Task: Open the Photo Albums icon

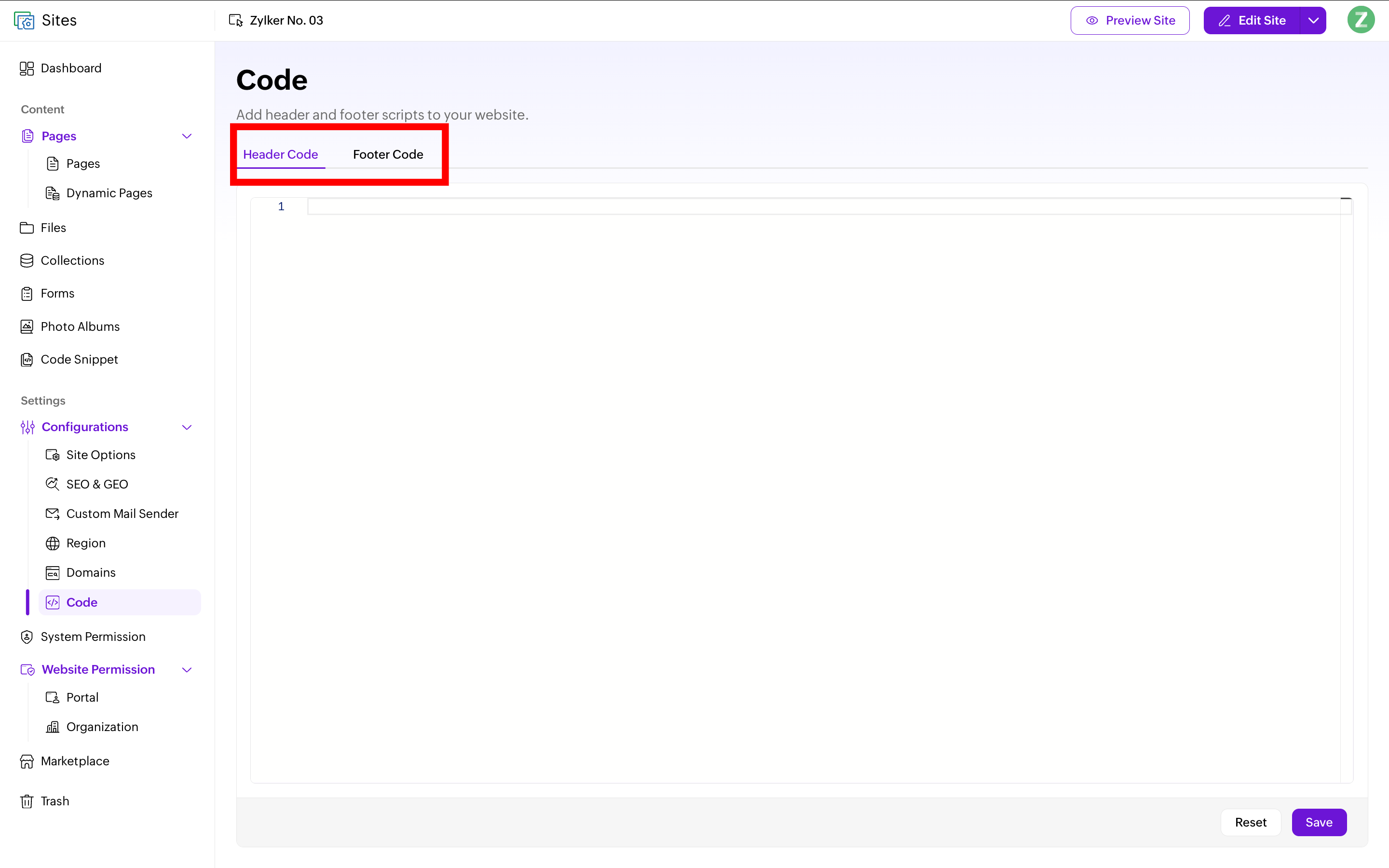Action: (27, 326)
